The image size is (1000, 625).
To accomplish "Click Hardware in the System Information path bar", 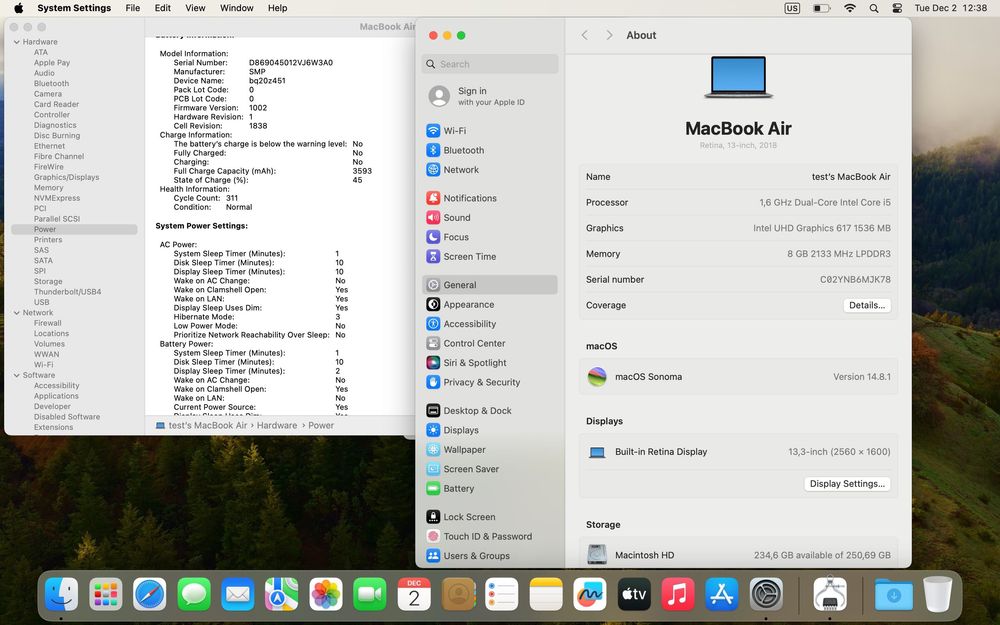I will pyautogui.click(x=277, y=425).
